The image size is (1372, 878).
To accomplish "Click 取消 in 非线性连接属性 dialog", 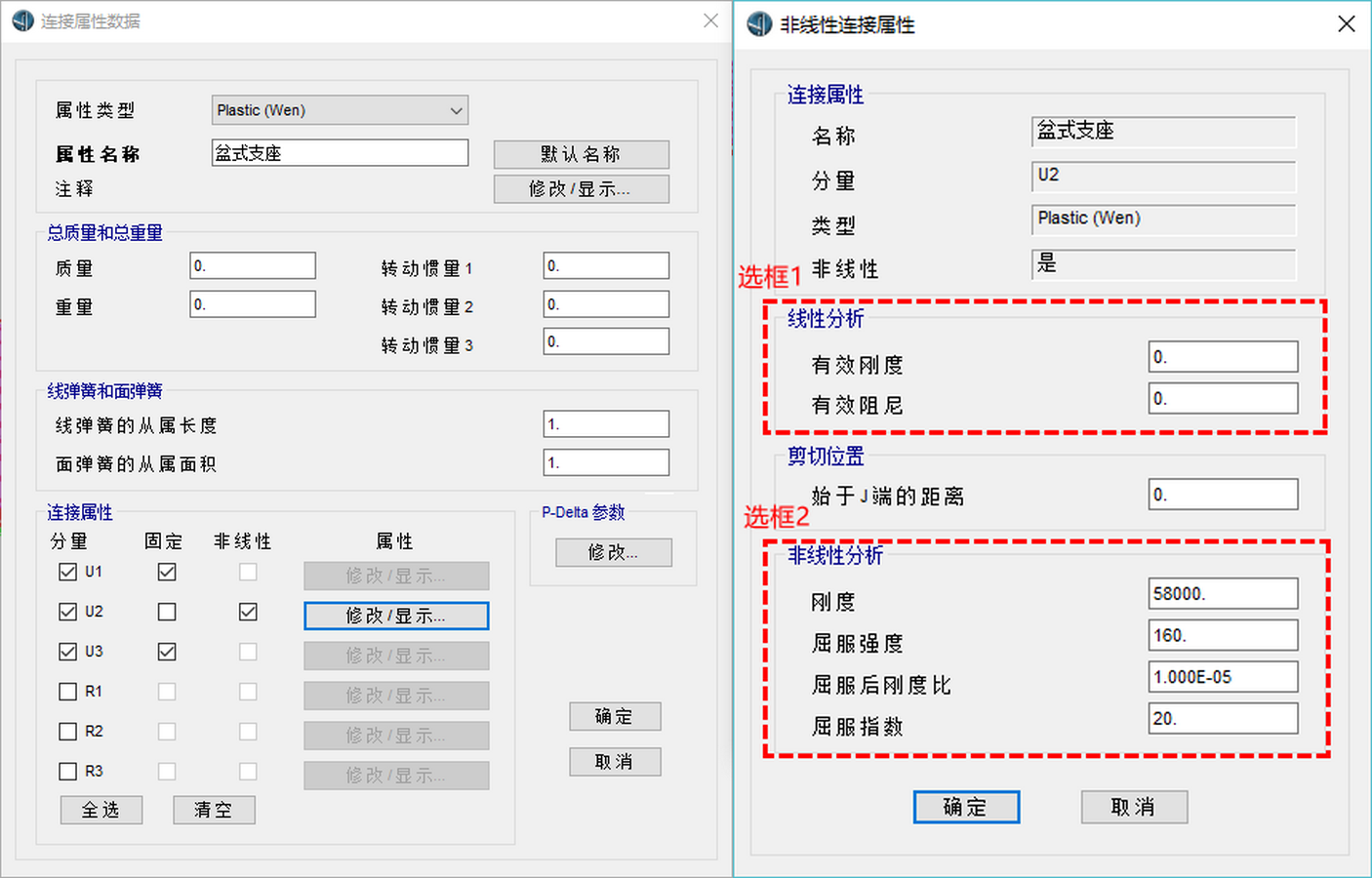I will (1134, 807).
